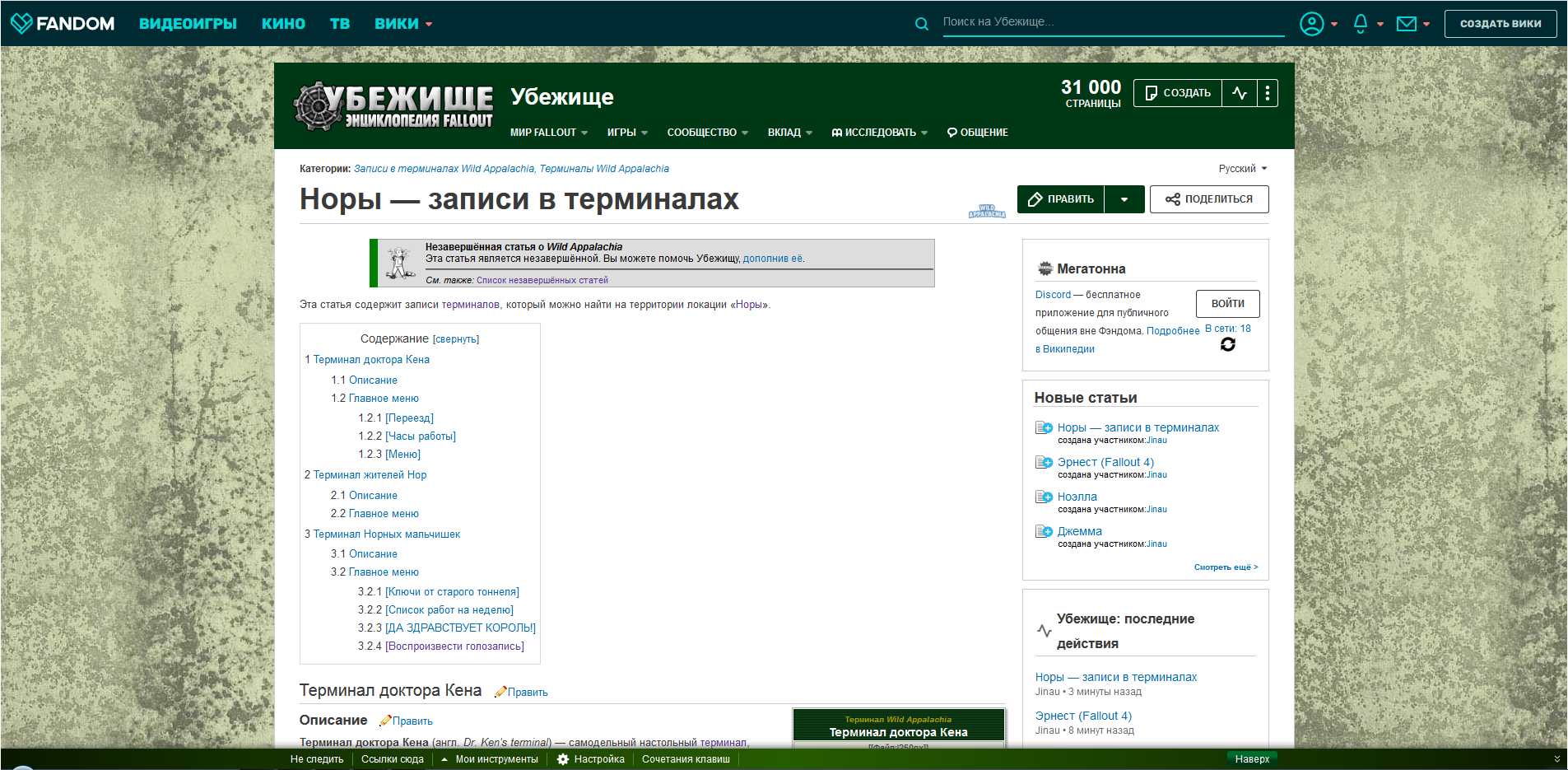Jump to contents item 1 Терминал доктора Кена
This screenshot has width=1568, height=770.
click(x=367, y=360)
